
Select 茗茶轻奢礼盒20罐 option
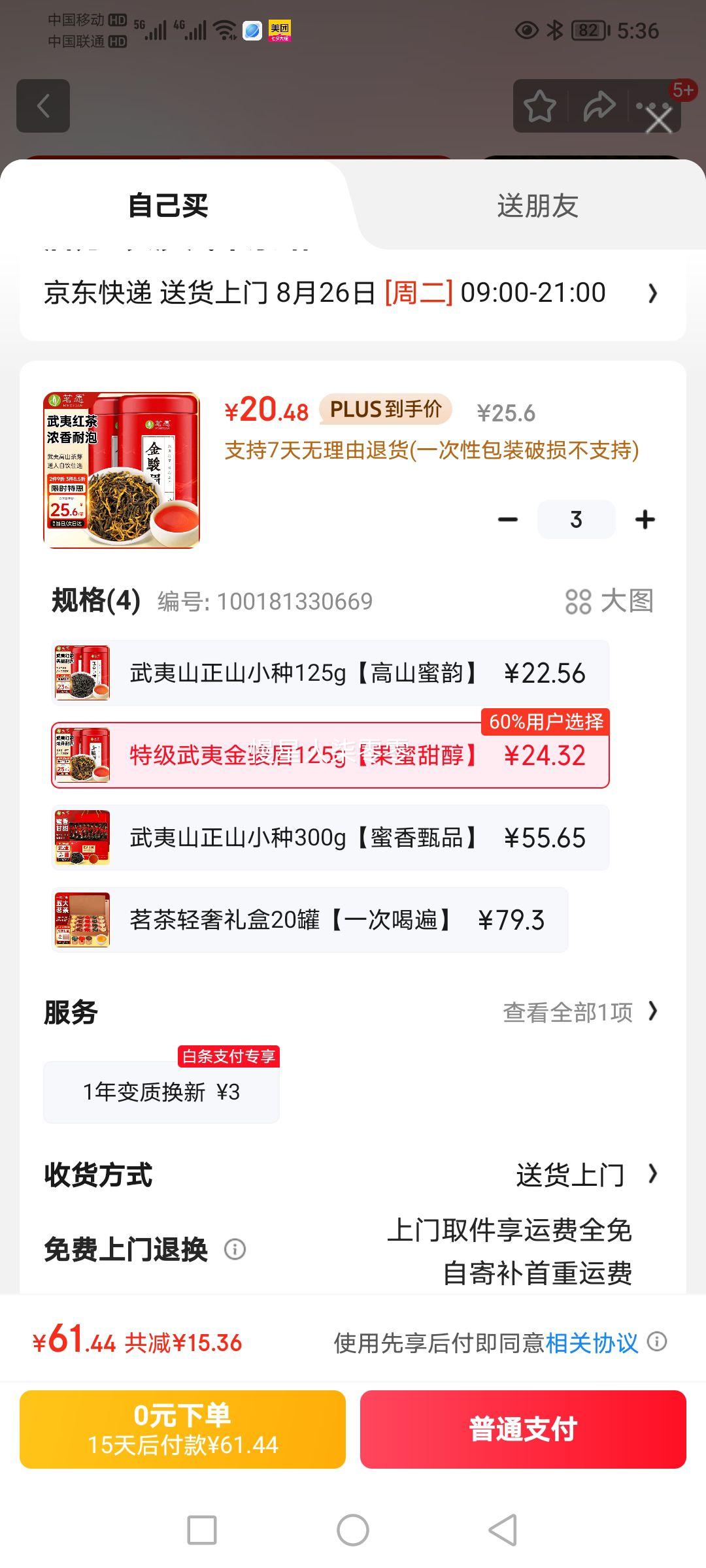310,920
